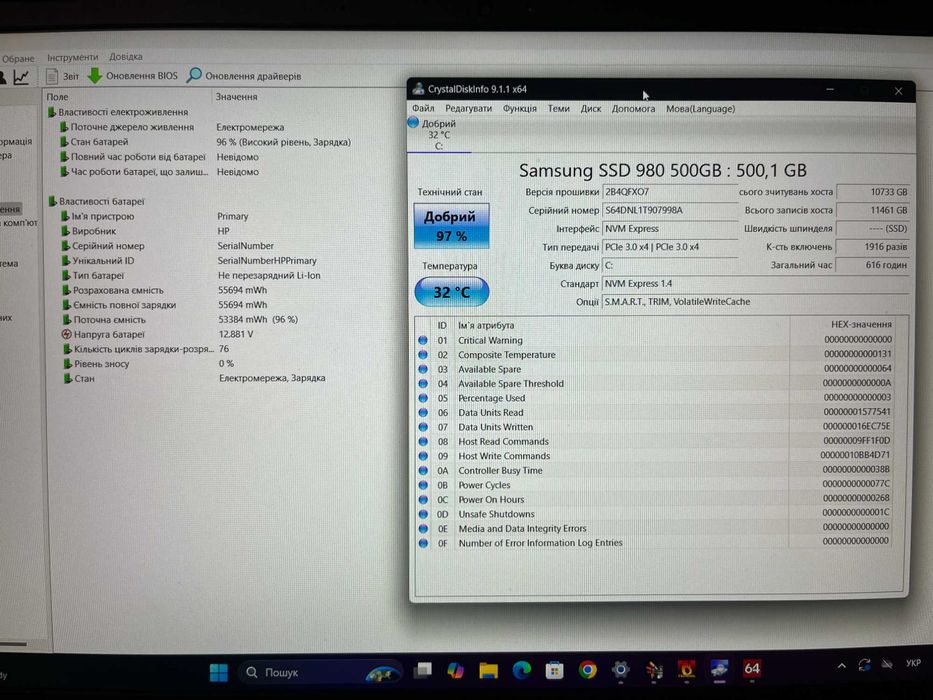Image resolution: width=933 pixels, height=700 pixels.
Task: Open Microsoft Store from the taskbar
Action: coord(555,670)
